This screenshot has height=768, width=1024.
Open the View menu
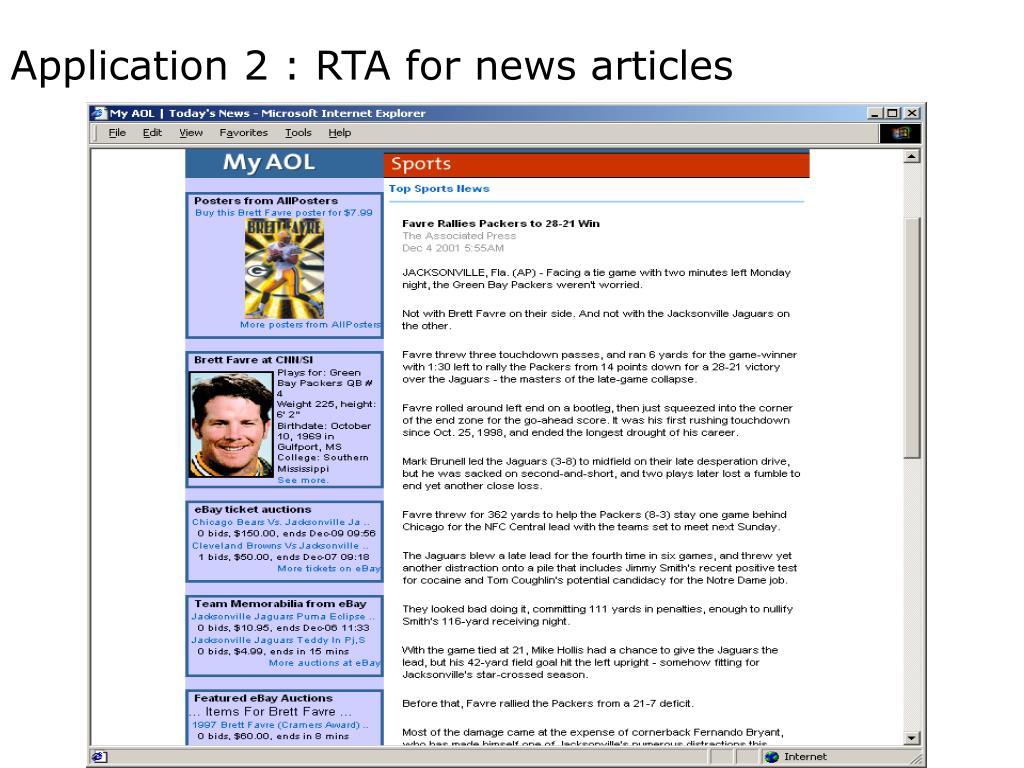click(191, 133)
